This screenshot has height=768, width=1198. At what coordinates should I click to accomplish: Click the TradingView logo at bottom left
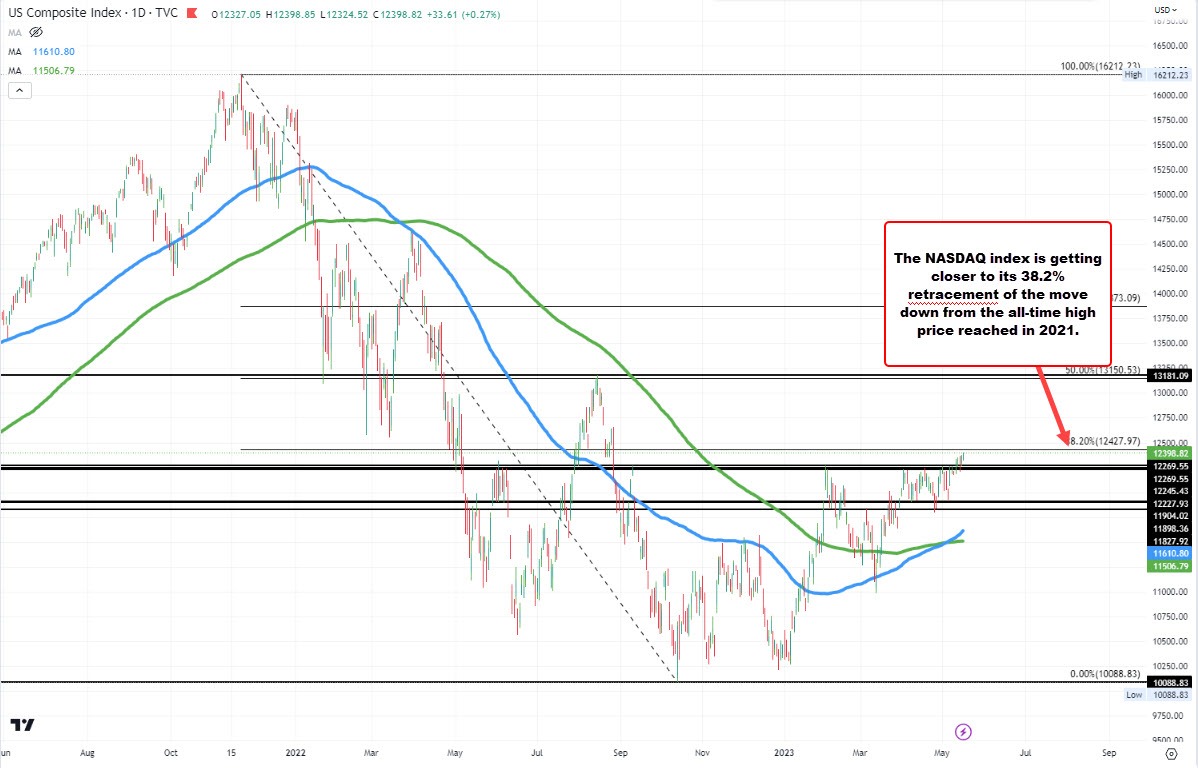pyautogui.click(x=22, y=724)
